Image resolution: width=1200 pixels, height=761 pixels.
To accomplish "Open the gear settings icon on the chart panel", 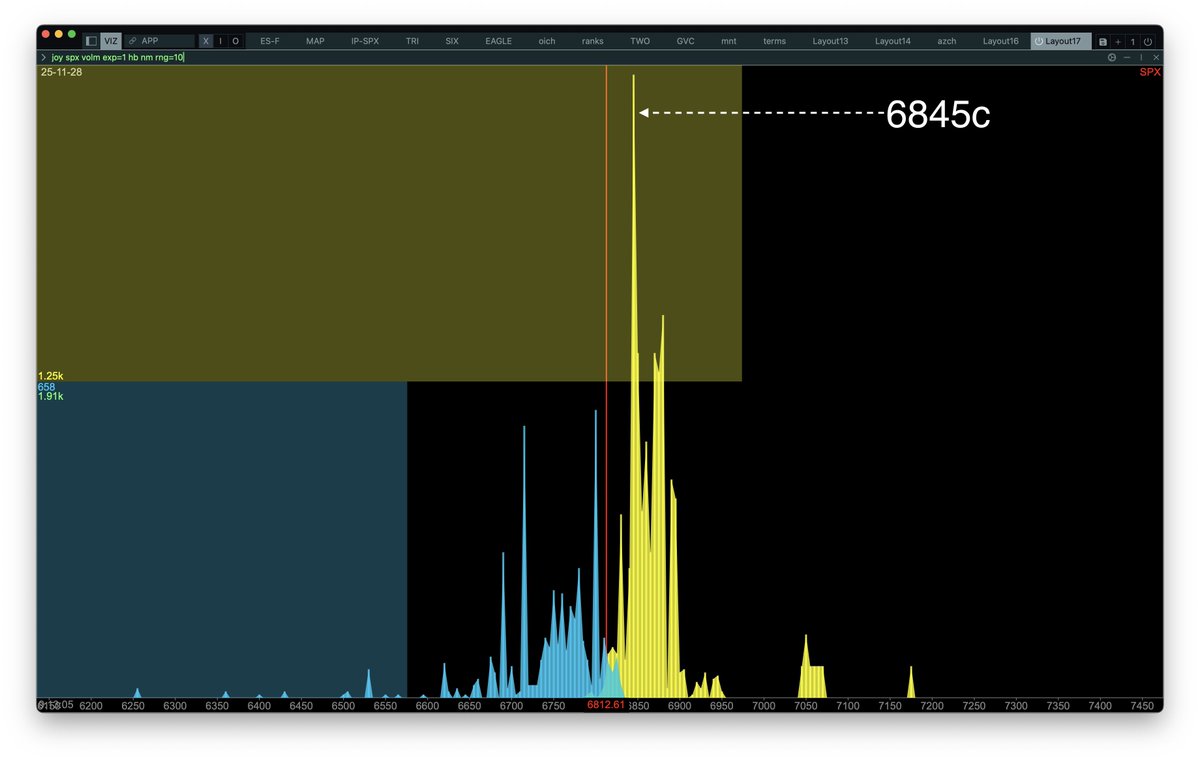I will tap(1112, 57).
